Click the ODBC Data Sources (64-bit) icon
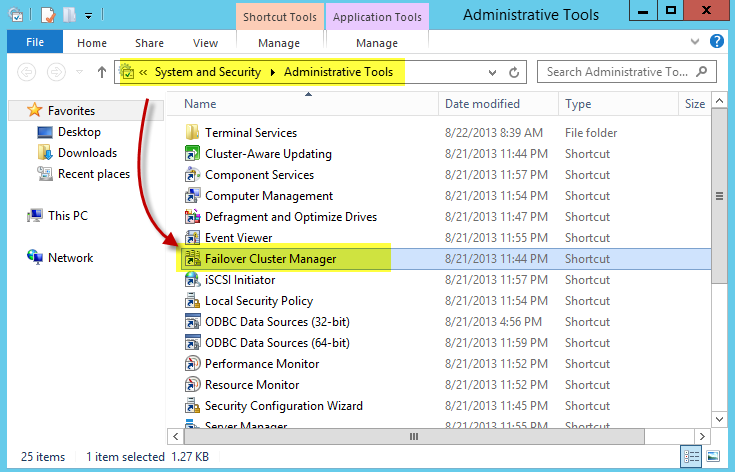The height and width of the screenshot is (472, 735). point(192,343)
